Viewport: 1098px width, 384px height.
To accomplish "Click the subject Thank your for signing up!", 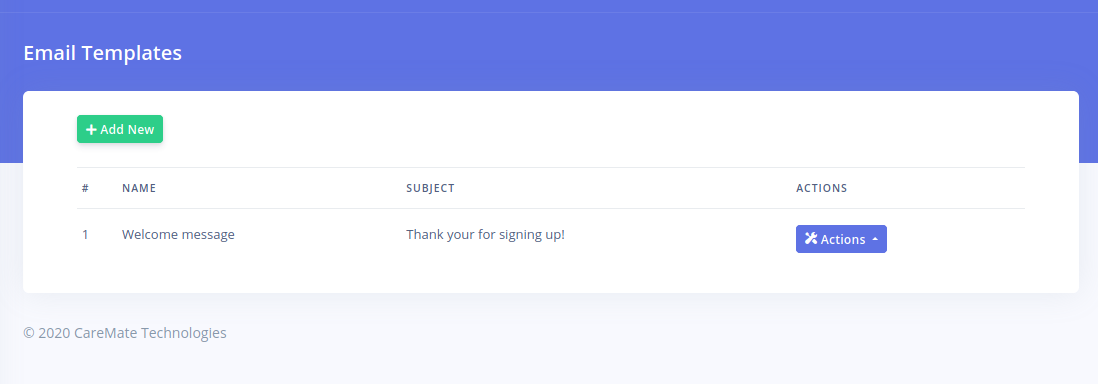I will (x=485, y=235).
